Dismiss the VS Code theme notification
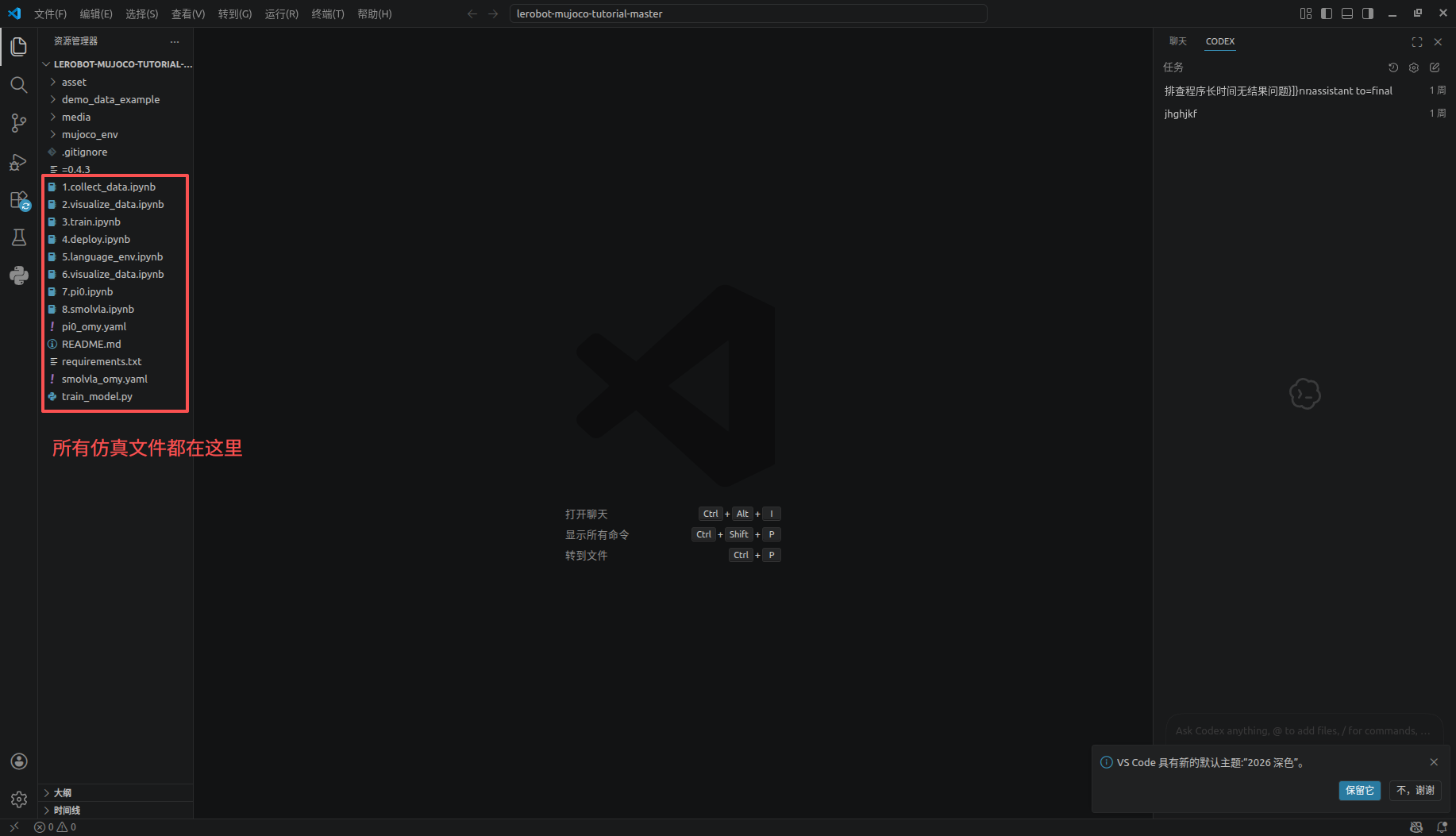The height and width of the screenshot is (836, 1456). click(1434, 762)
